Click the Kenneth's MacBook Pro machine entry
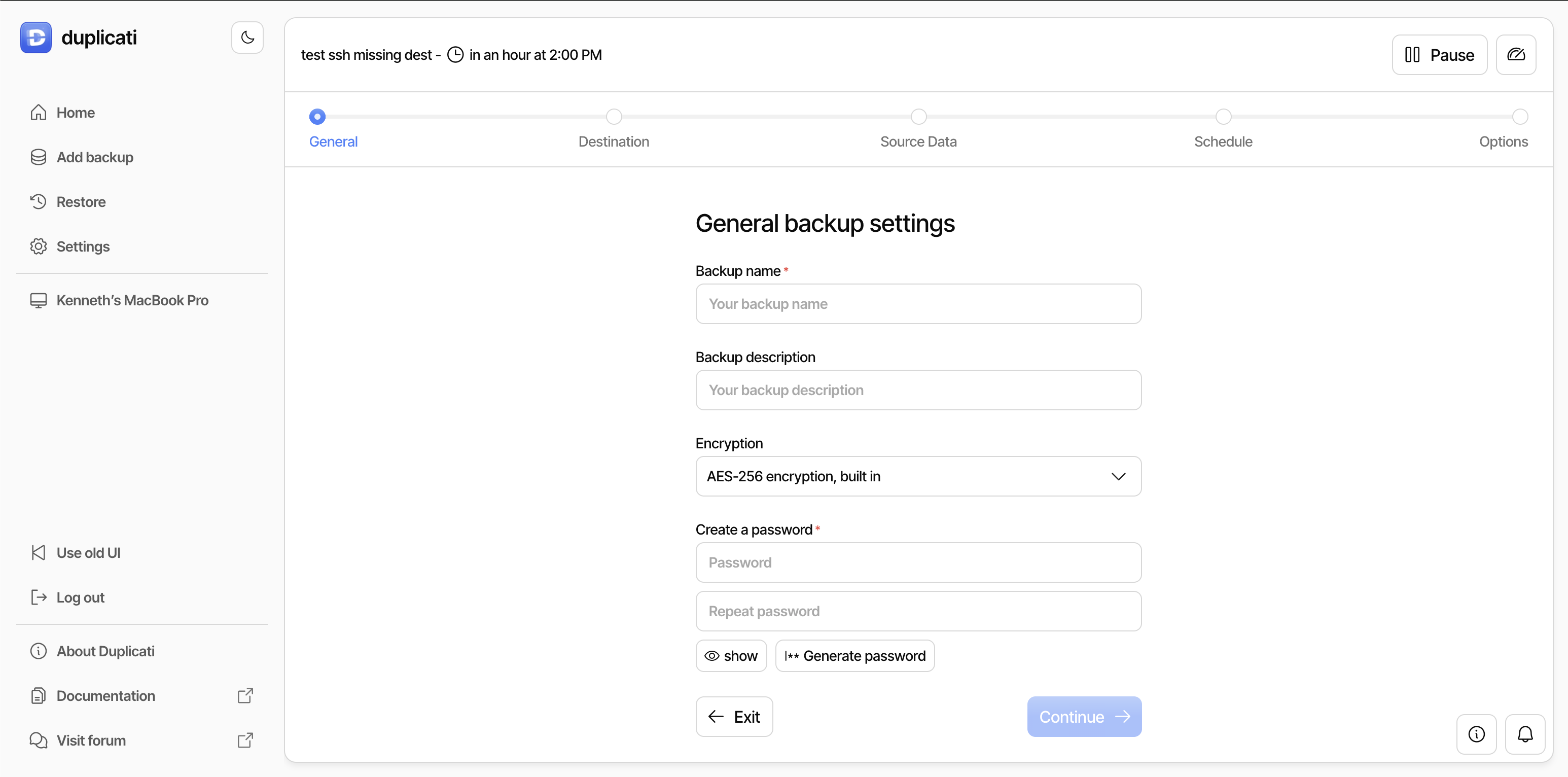 point(132,300)
